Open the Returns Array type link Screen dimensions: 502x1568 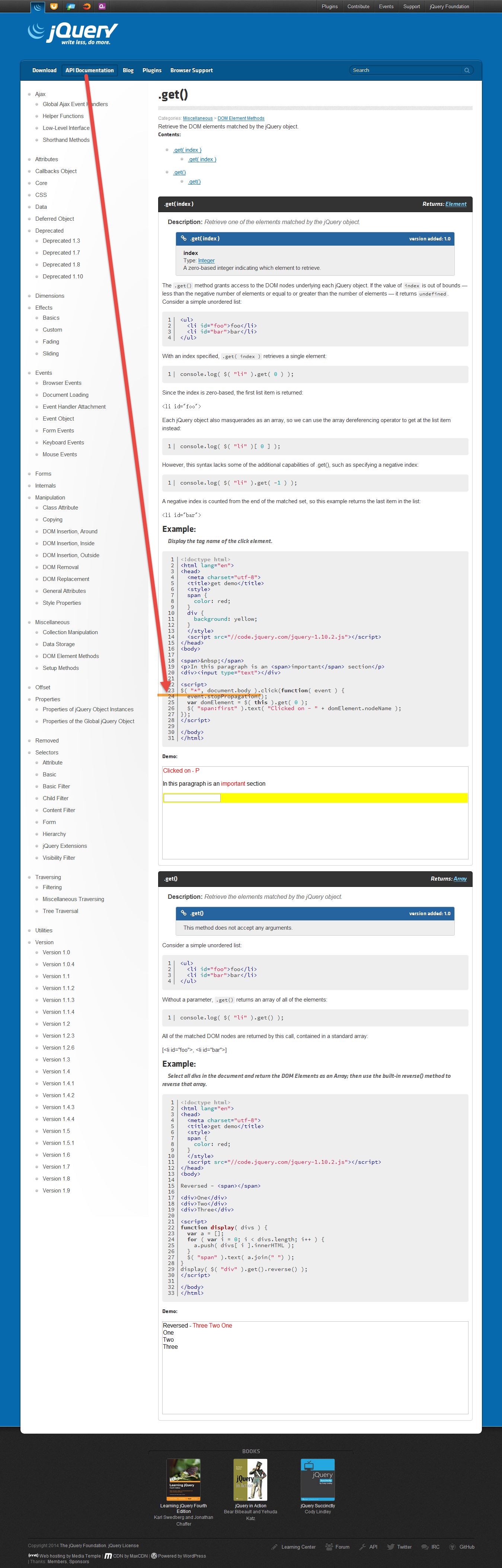[x=460, y=879]
